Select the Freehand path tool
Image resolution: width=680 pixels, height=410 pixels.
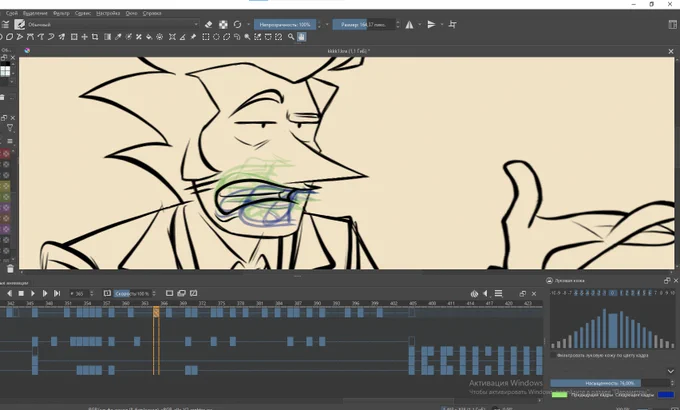(40, 37)
